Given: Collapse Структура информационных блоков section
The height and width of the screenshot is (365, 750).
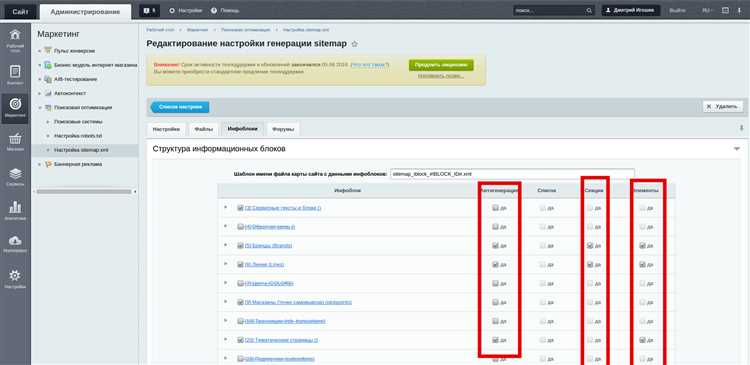Looking at the screenshot, I should coord(737,149).
